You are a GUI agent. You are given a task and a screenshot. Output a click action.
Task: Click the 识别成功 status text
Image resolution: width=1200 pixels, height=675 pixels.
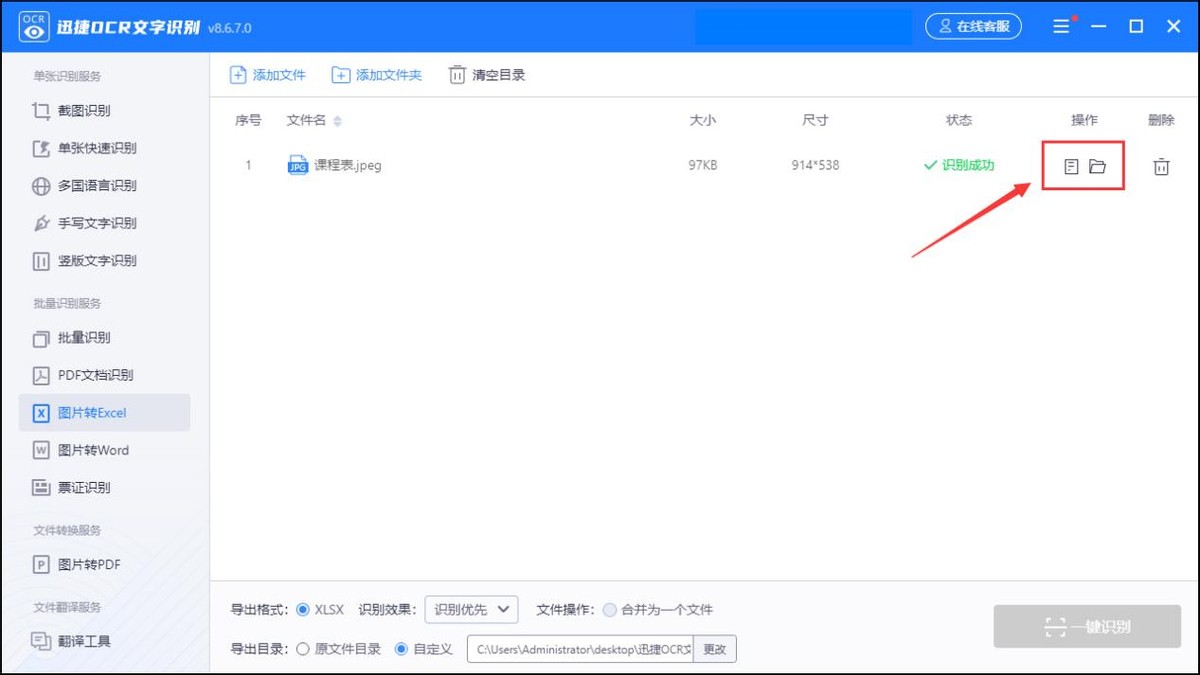tap(968, 165)
